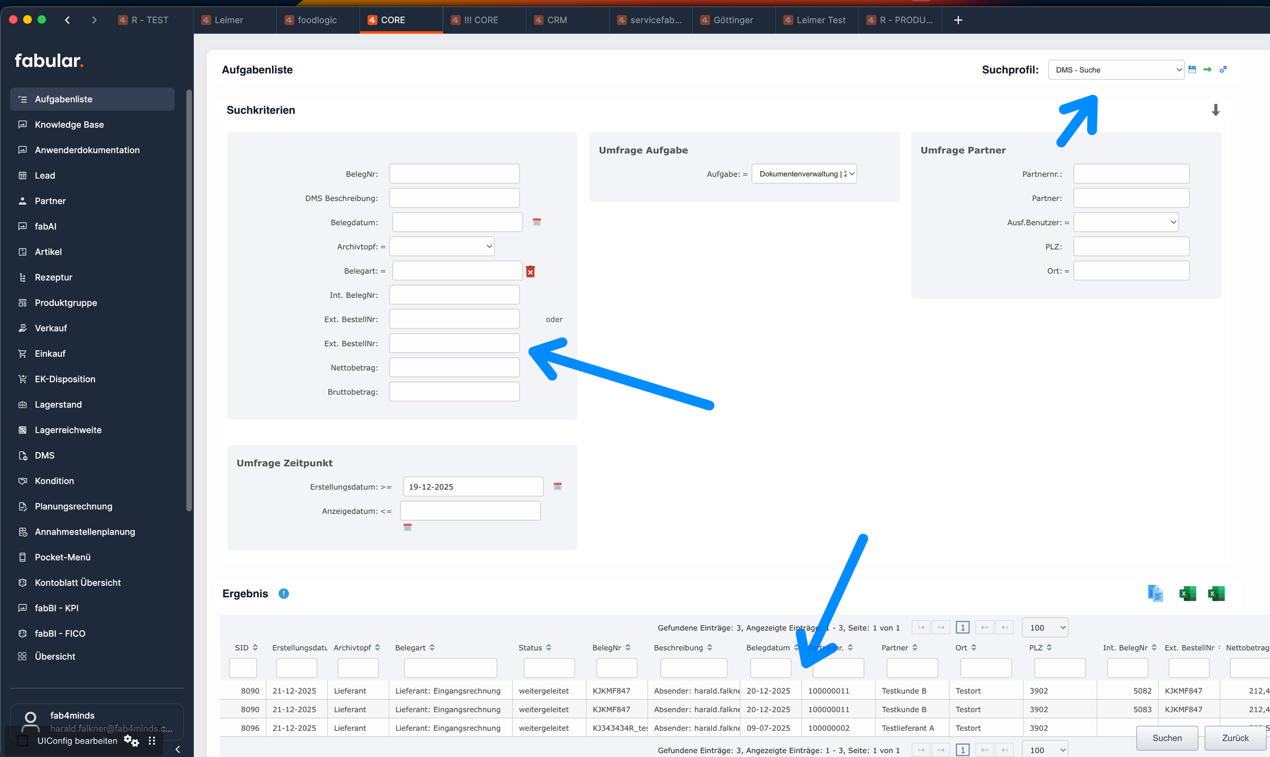Click the Suchen button
The width and height of the screenshot is (1270, 757).
[1166, 738]
